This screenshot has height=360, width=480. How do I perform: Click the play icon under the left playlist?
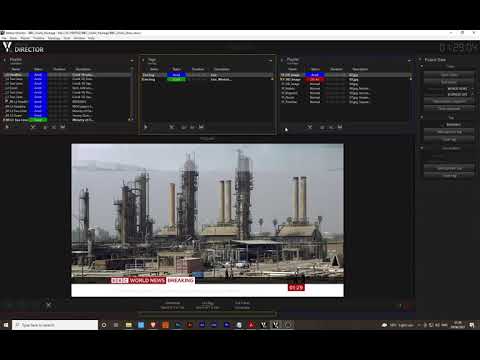point(7,127)
